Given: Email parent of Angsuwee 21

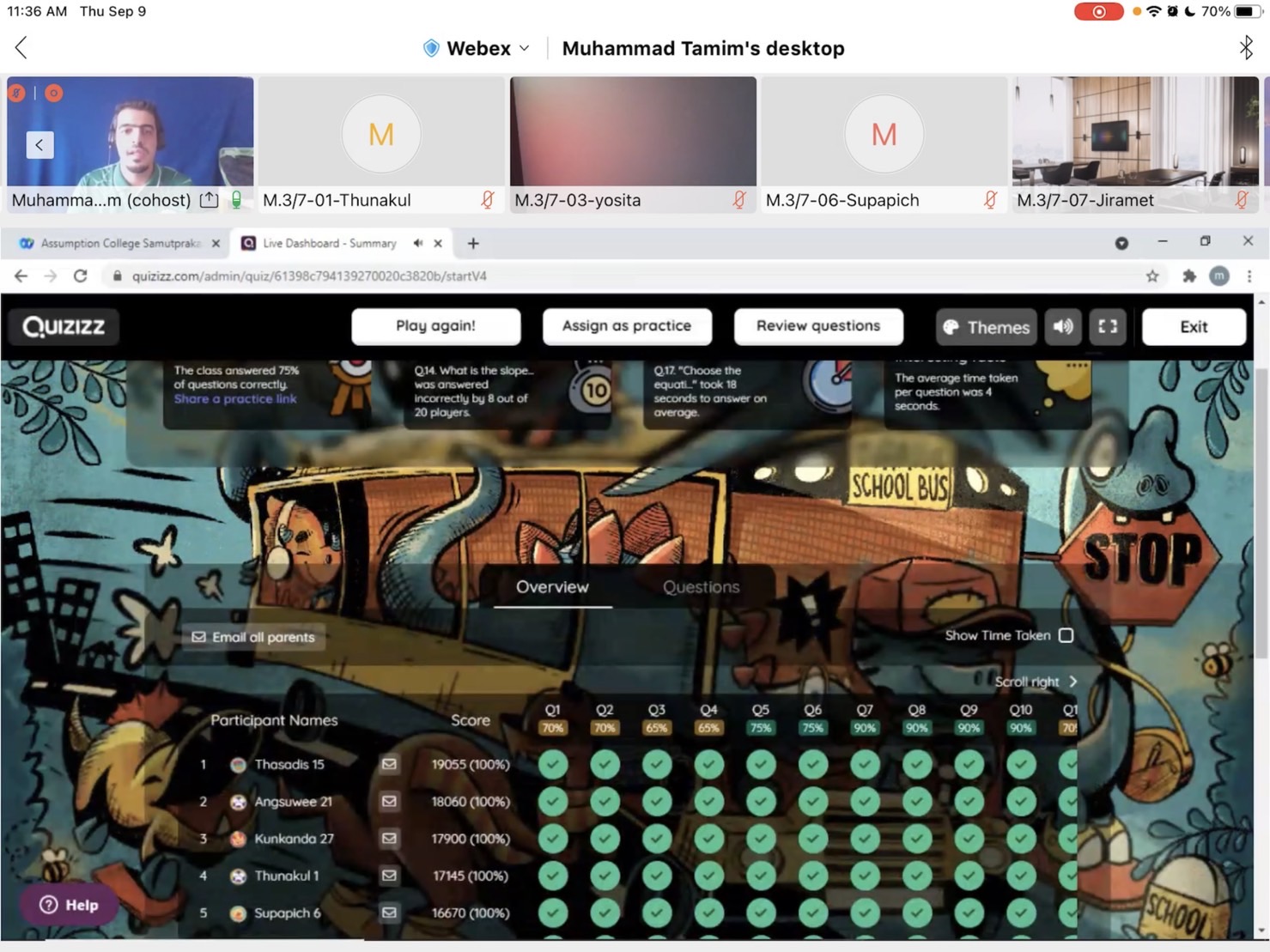Looking at the screenshot, I should (389, 801).
